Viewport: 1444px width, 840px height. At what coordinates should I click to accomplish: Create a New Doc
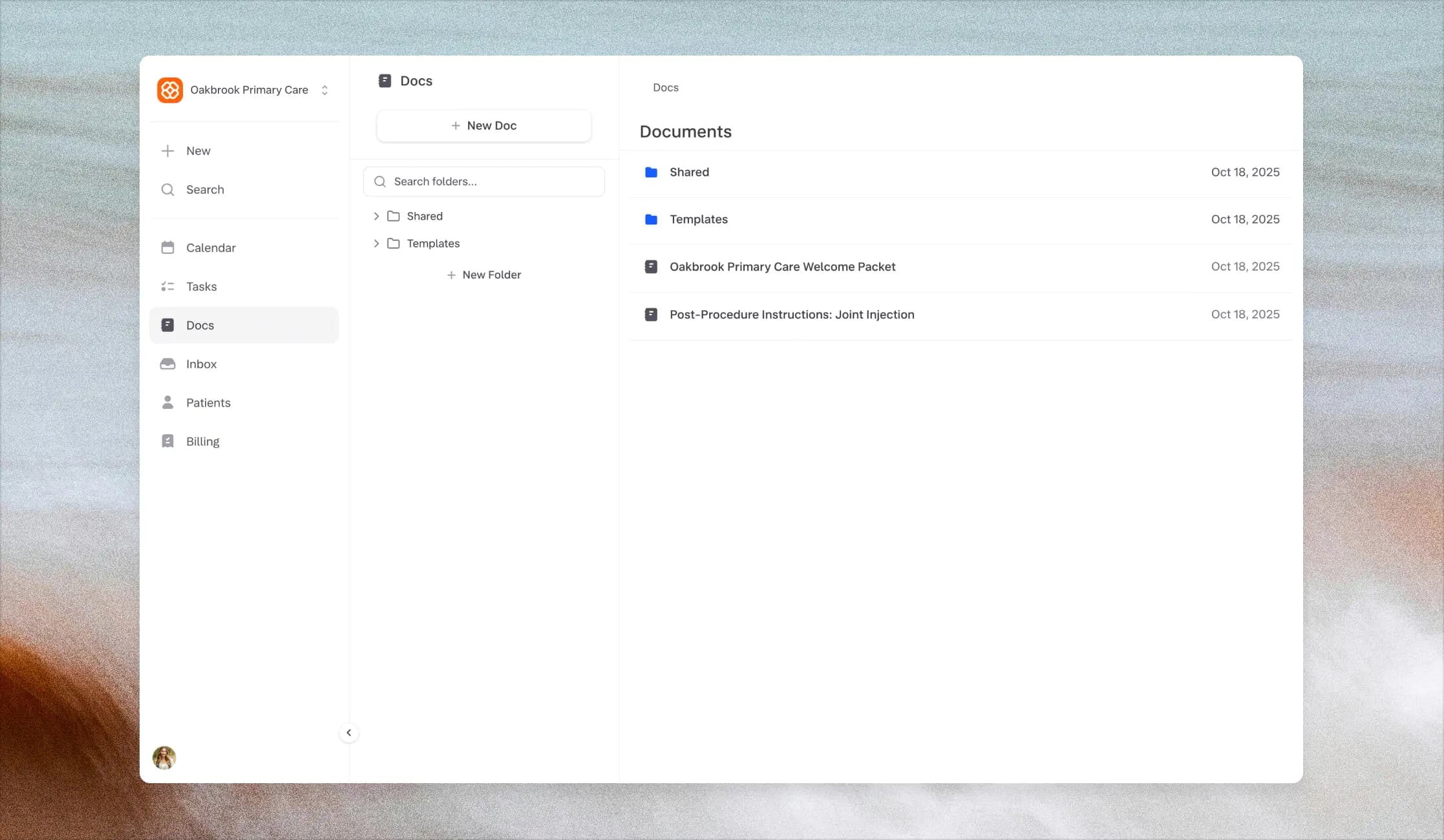[x=483, y=125]
